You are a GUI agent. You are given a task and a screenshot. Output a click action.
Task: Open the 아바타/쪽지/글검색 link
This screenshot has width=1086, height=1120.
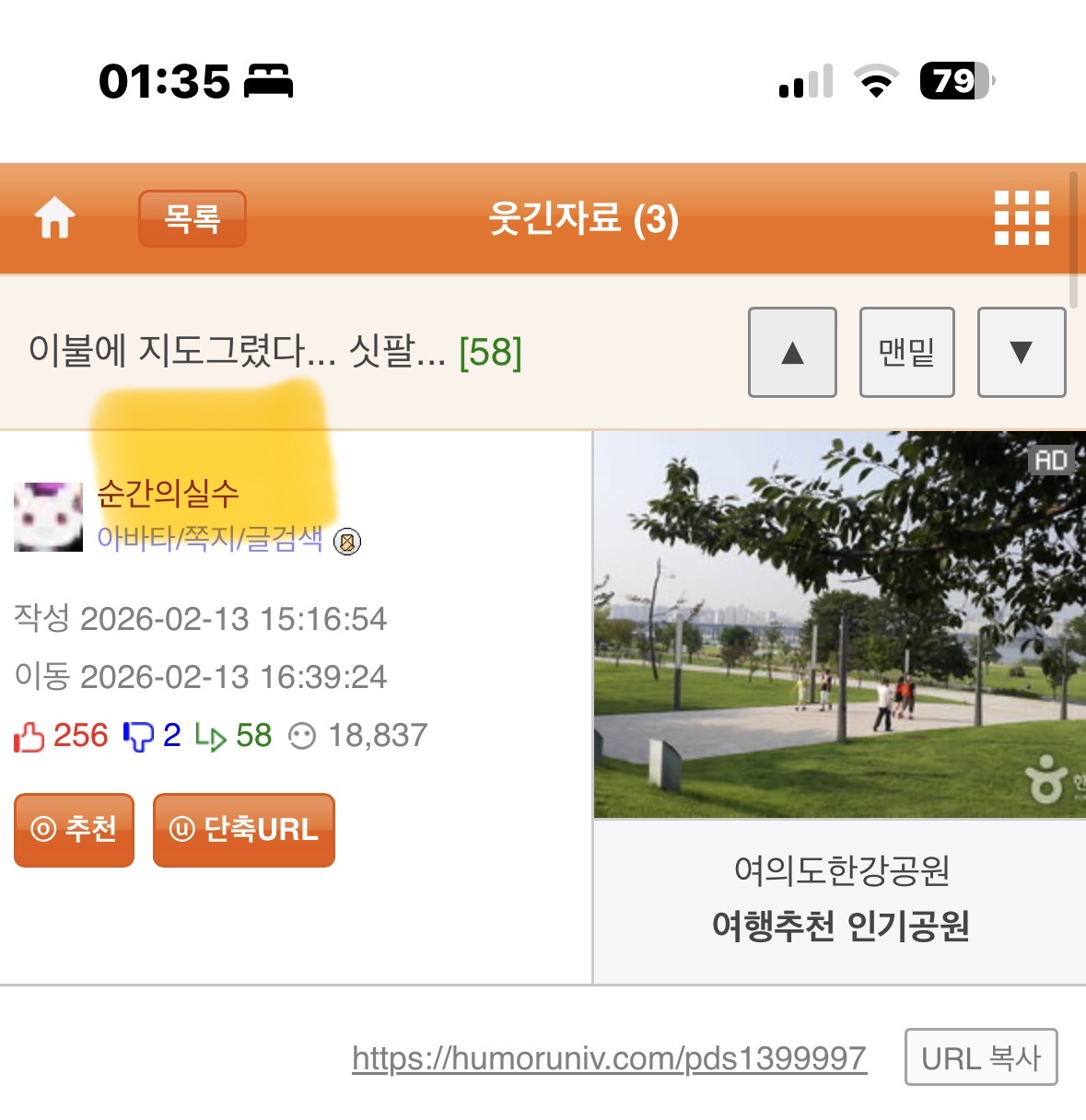210,538
